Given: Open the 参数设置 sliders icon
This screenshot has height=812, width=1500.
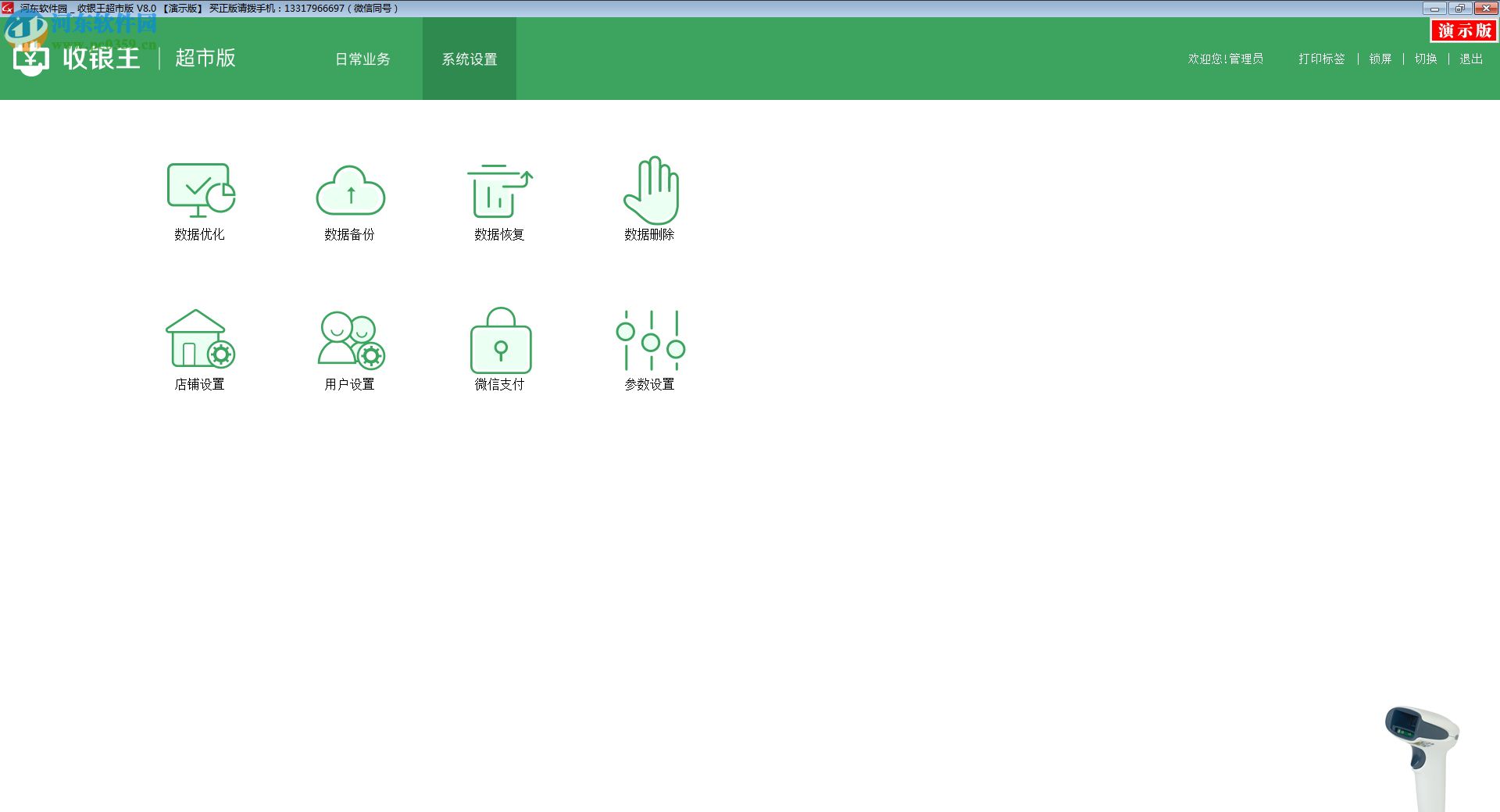Looking at the screenshot, I should pos(650,341).
